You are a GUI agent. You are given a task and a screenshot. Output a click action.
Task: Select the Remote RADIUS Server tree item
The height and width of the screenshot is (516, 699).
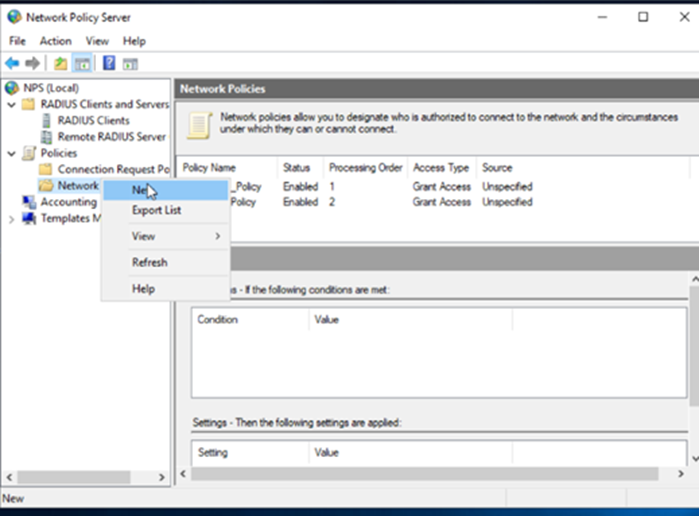pos(112,137)
